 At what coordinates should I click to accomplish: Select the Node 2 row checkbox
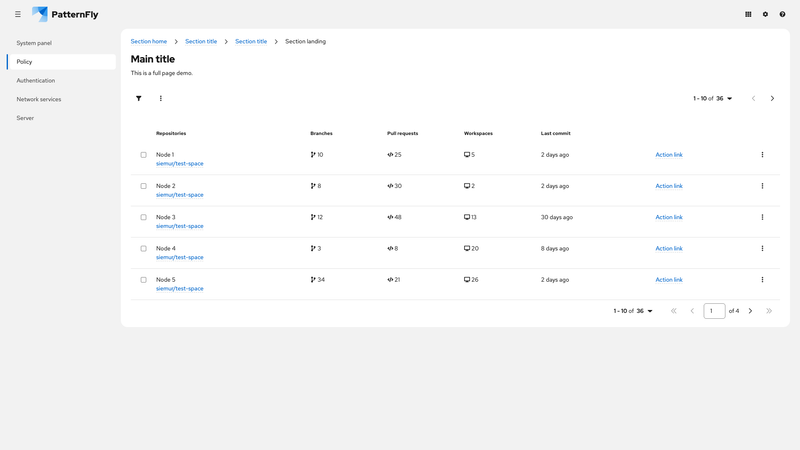click(x=143, y=186)
